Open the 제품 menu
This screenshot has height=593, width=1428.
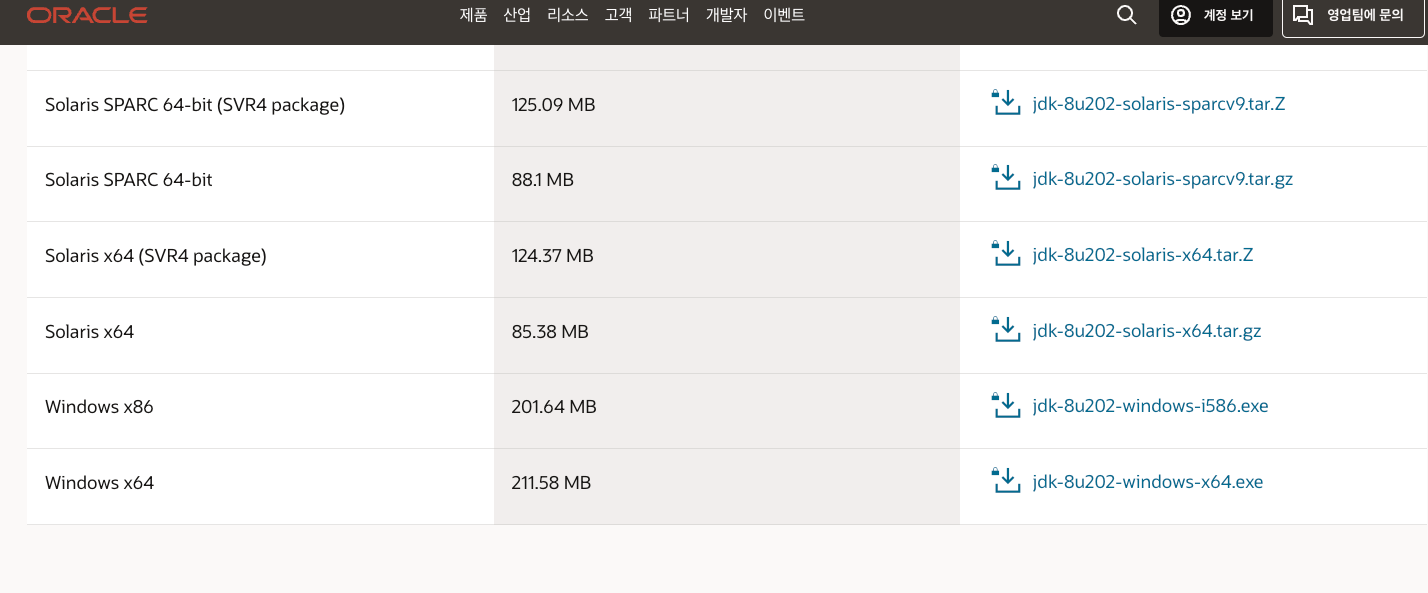[474, 15]
